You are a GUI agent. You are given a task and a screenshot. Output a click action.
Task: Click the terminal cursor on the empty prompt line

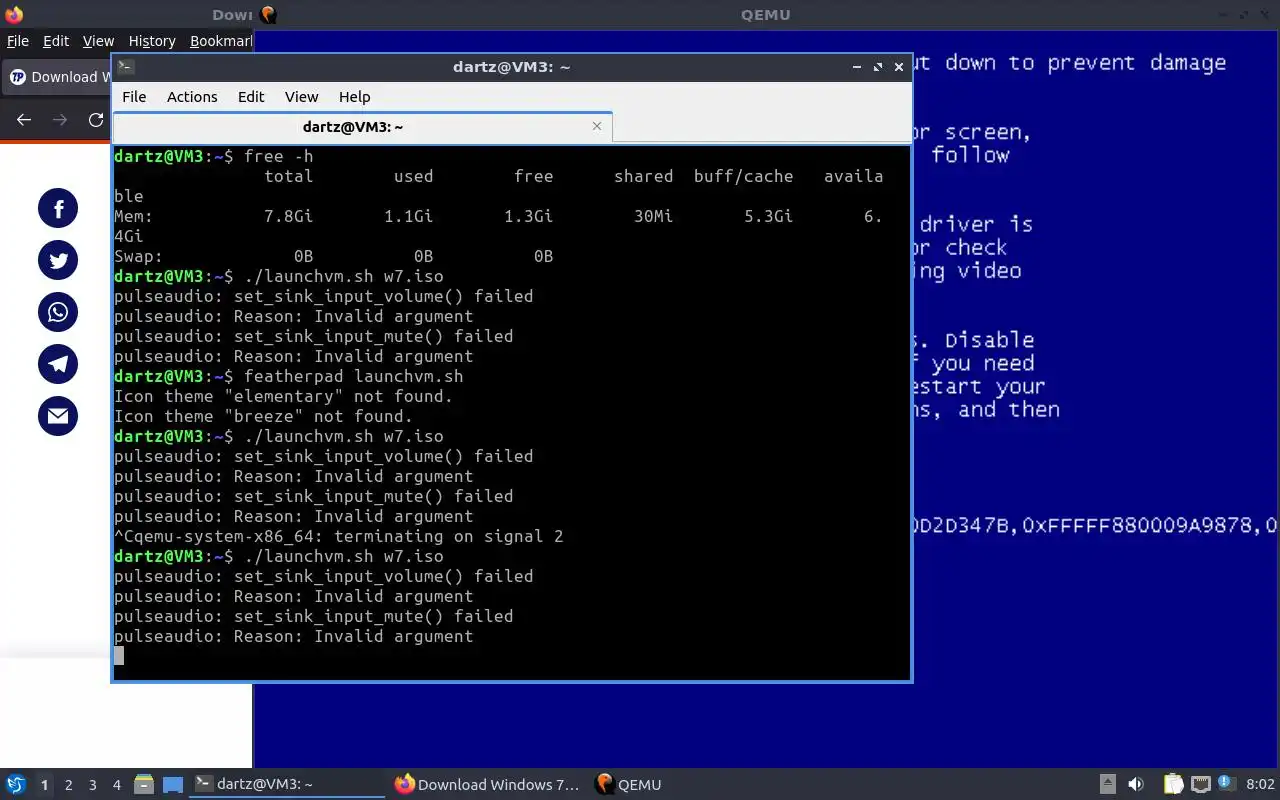pos(119,656)
